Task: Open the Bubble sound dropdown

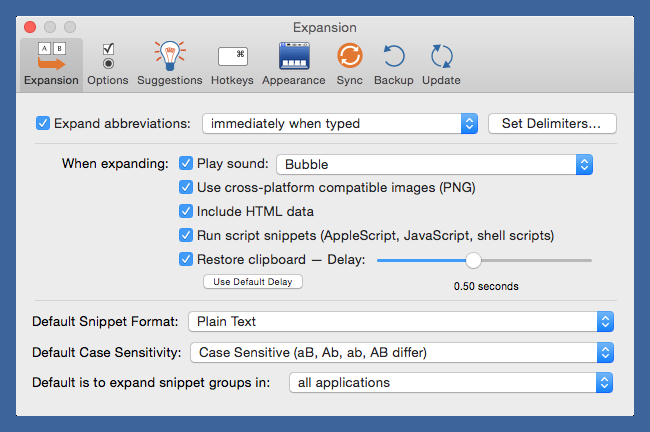Action: [435, 164]
